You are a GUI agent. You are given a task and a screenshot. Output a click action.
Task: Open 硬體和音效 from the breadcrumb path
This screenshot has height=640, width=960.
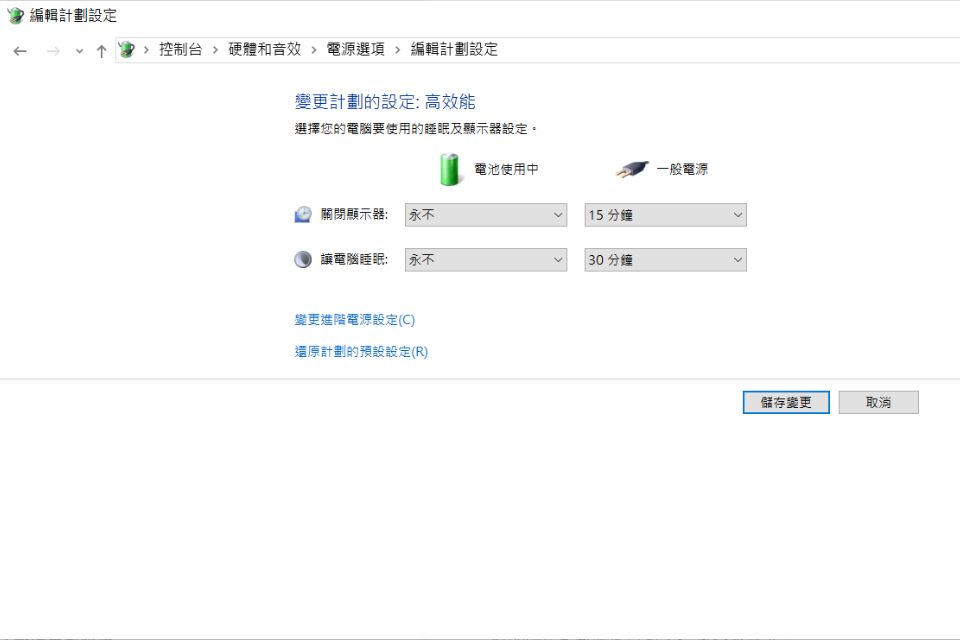click(263, 47)
